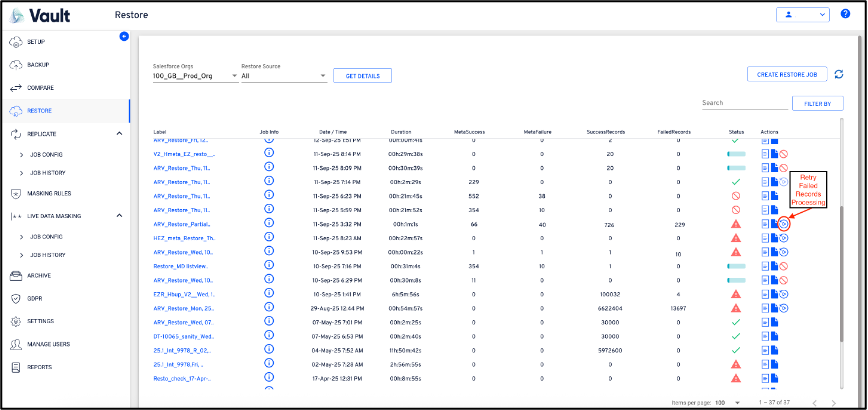Screen dimensions: 868x410
Task: Open the Restore Source dropdown
Action: tap(284, 76)
